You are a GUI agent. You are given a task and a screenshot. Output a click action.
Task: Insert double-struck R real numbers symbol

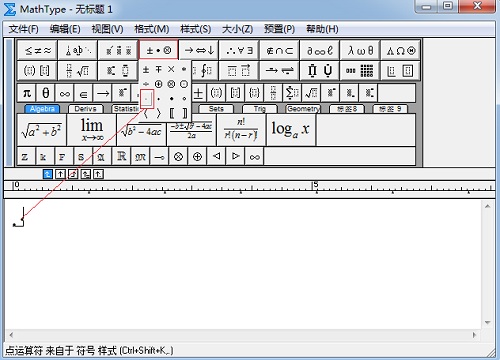point(121,156)
